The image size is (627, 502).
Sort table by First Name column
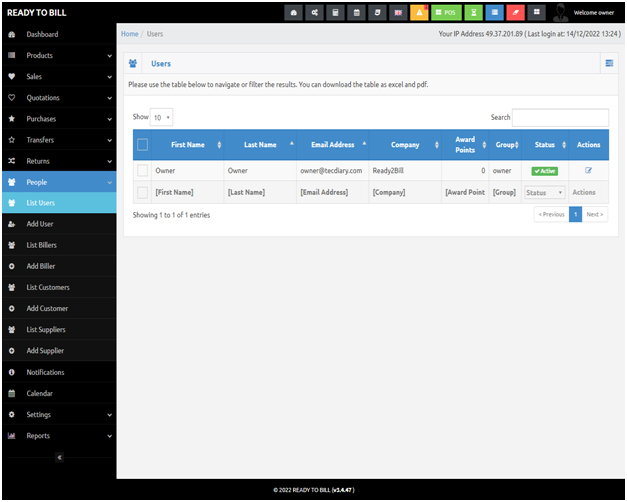[188, 145]
